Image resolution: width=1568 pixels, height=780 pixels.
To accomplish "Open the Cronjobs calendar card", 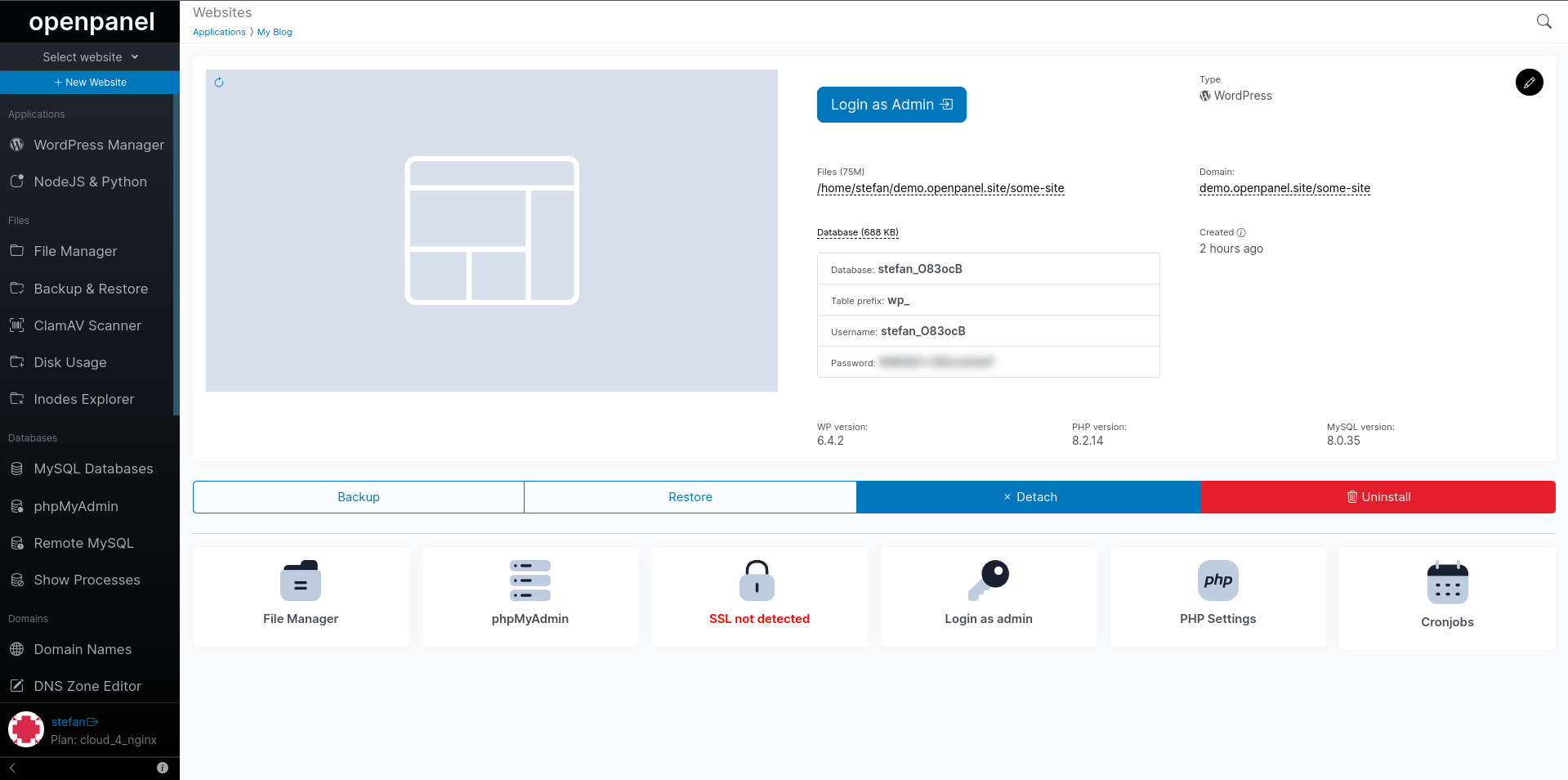I will point(1447,598).
